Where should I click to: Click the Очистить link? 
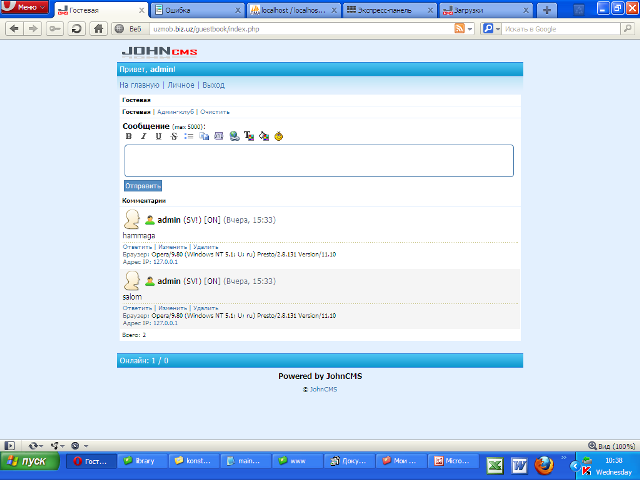[215, 112]
